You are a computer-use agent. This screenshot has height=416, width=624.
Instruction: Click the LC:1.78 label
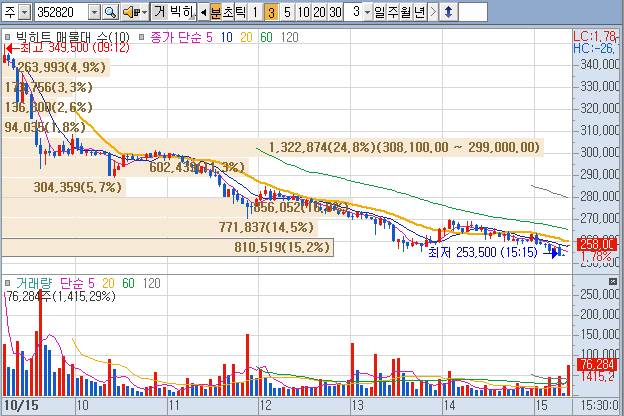[595, 37]
